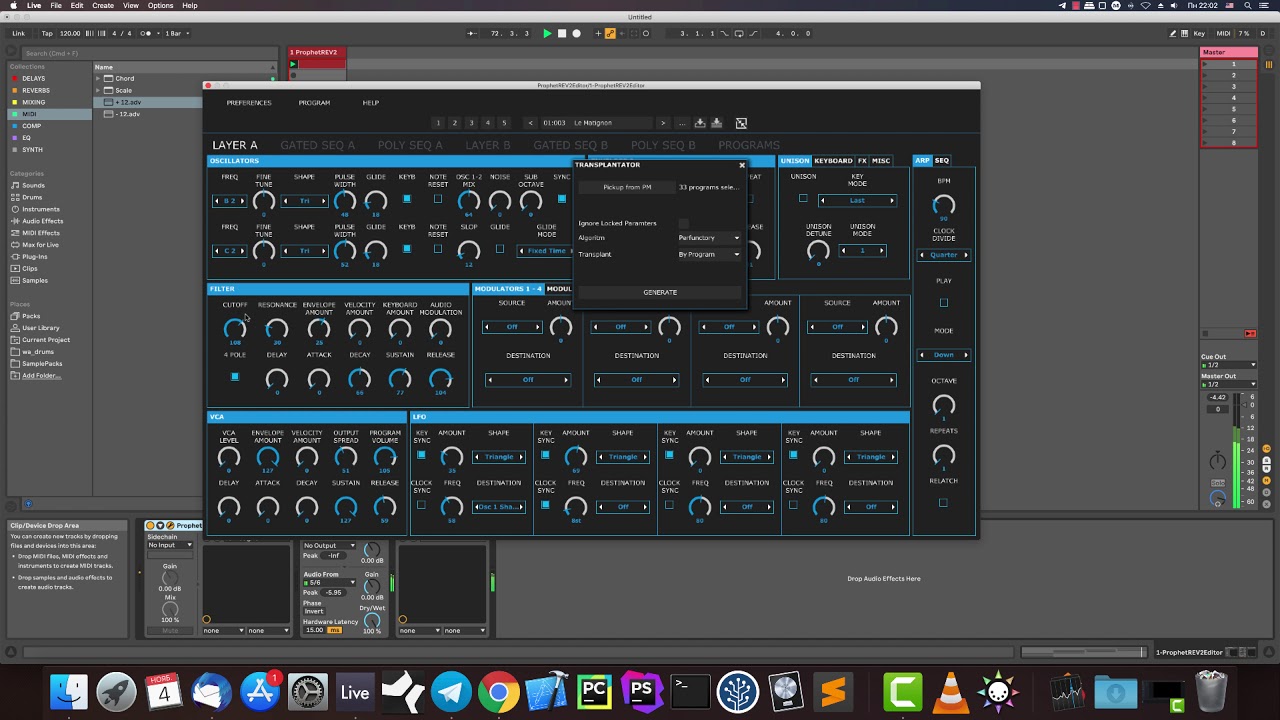Toggle the Automation Arm button in transport
Image resolution: width=1280 pixels, height=720 pixels.
coord(610,33)
